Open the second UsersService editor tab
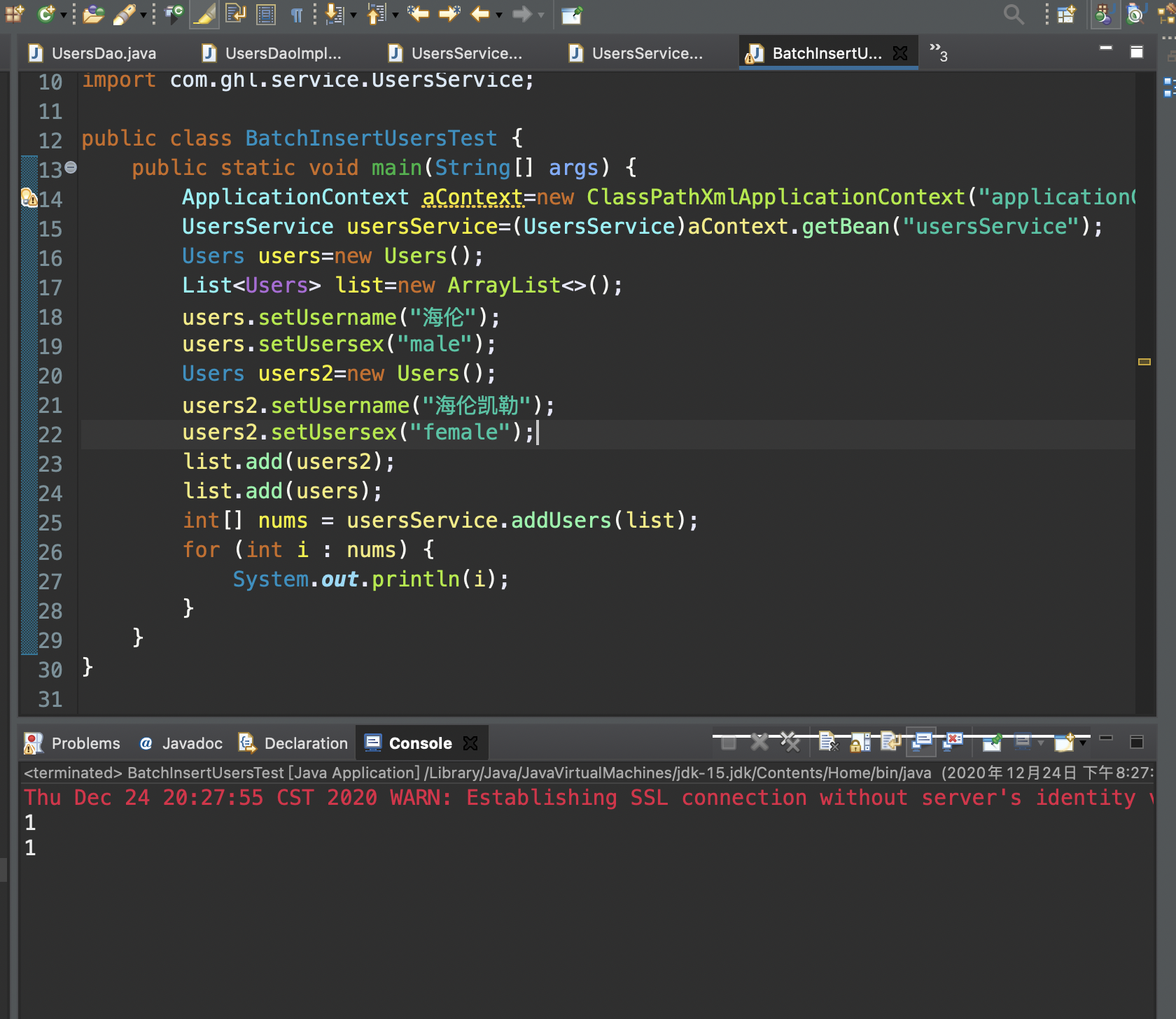Viewport: 1176px width, 1019px height. 637,53
